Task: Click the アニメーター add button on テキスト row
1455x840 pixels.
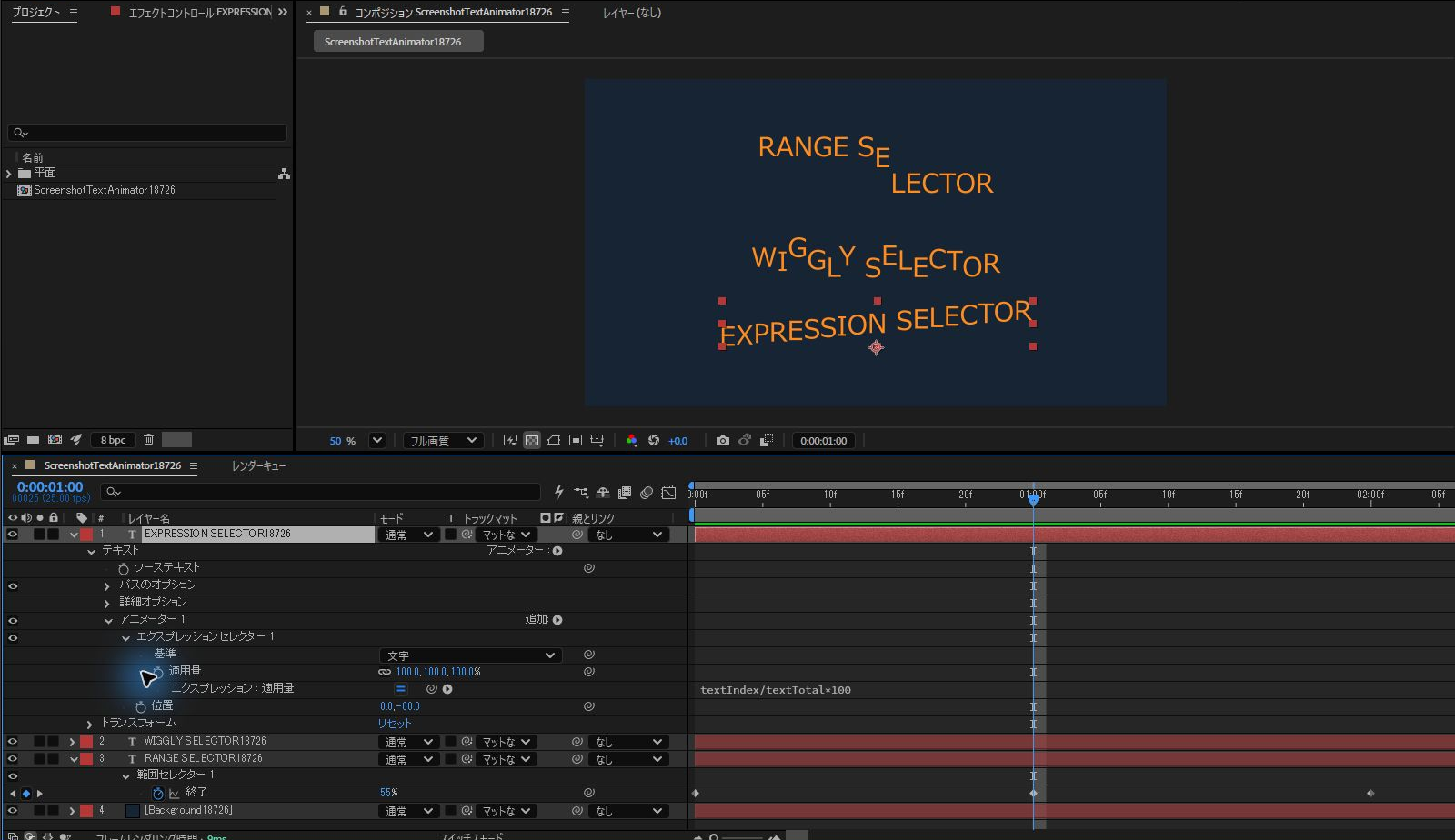Action: [x=557, y=551]
